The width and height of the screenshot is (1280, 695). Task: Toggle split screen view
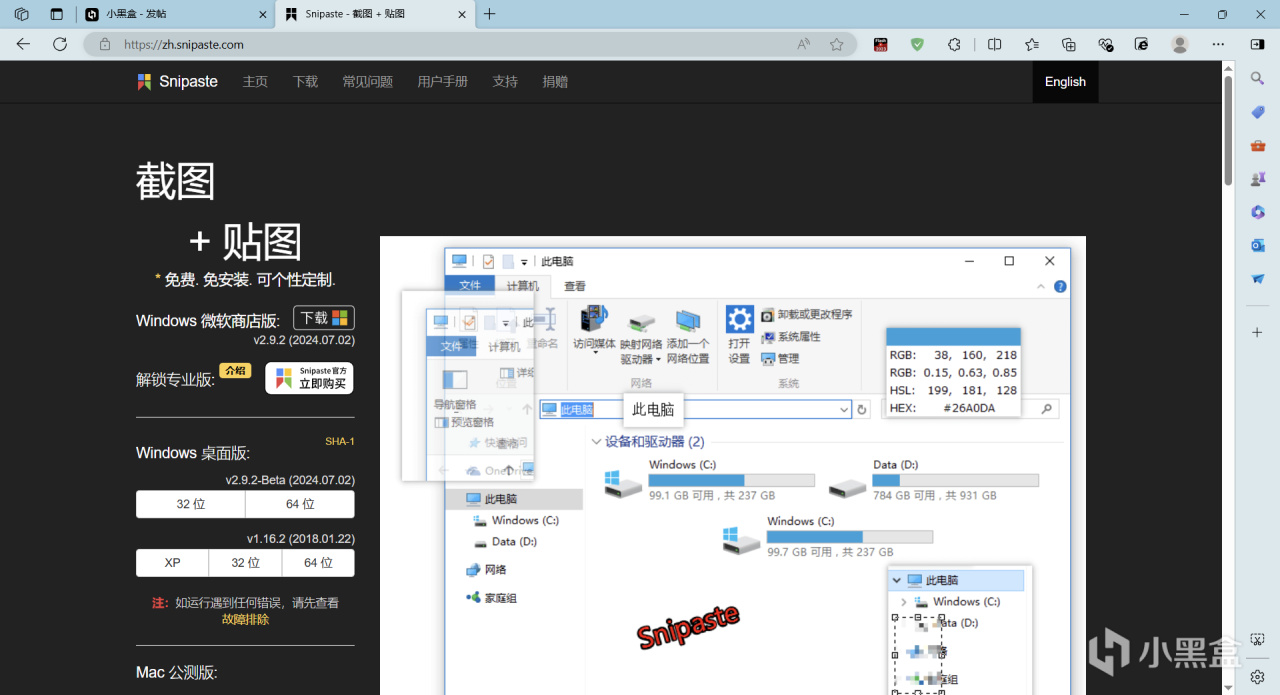click(994, 44)
